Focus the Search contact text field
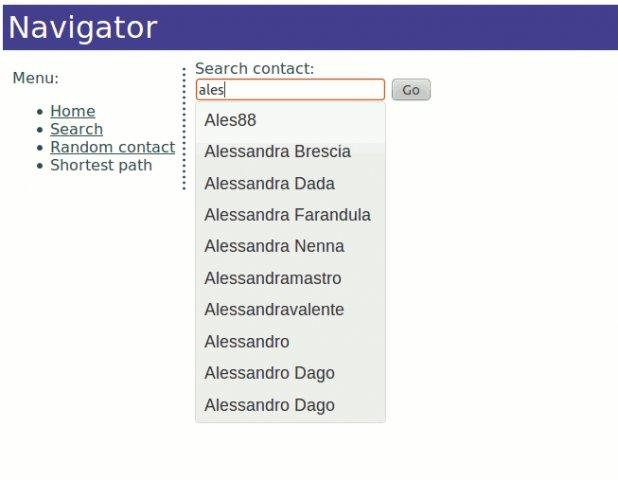 [x=290, y=90]
